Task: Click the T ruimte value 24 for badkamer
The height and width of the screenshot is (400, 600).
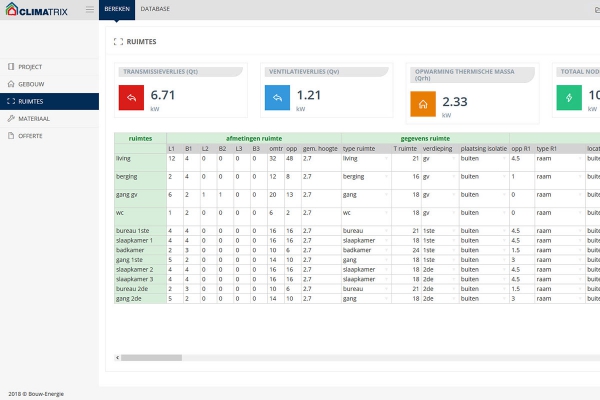Action: pyautogui.click(x=416, y=250)
